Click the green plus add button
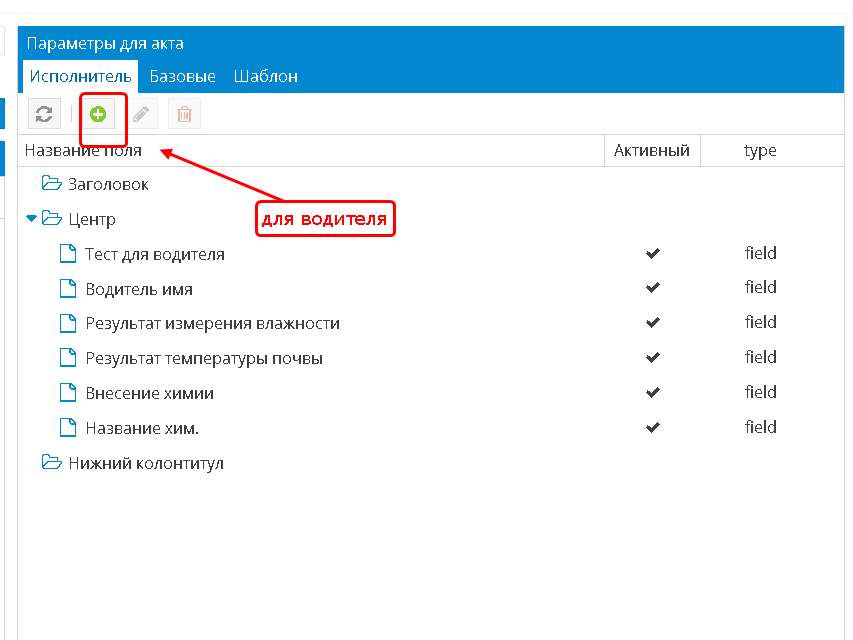The image size is (853, 640). pos(97,114)
